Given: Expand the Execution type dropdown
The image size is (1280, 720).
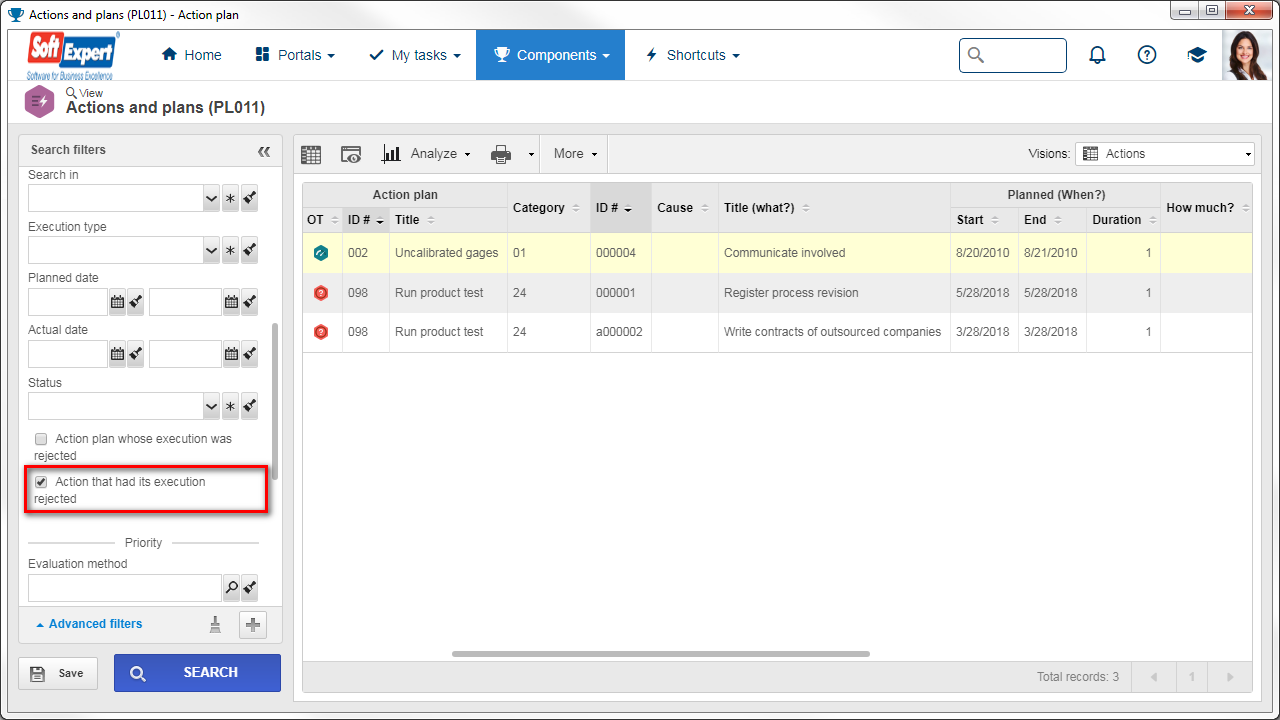Looking at the screenshot, I should 211,250.
